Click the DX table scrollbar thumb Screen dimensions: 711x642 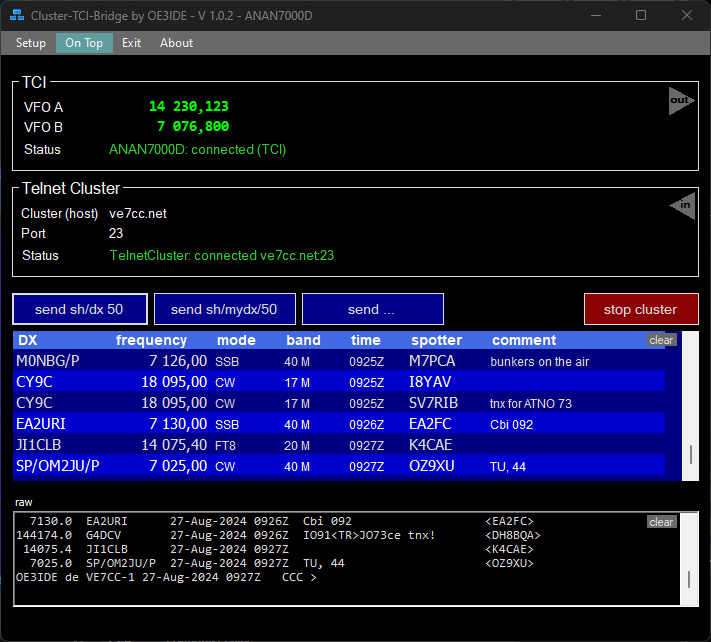[691, 454]
